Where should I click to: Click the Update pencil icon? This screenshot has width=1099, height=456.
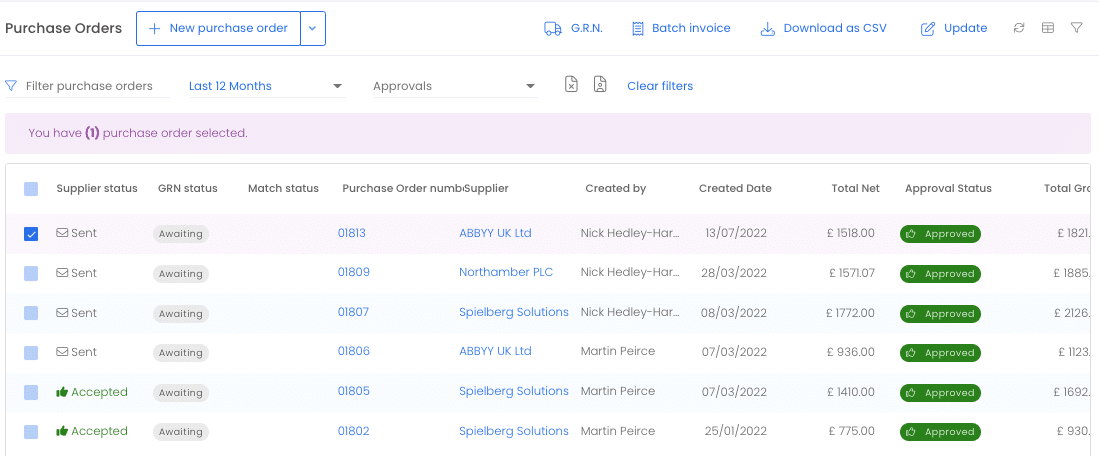pos(928,29)
